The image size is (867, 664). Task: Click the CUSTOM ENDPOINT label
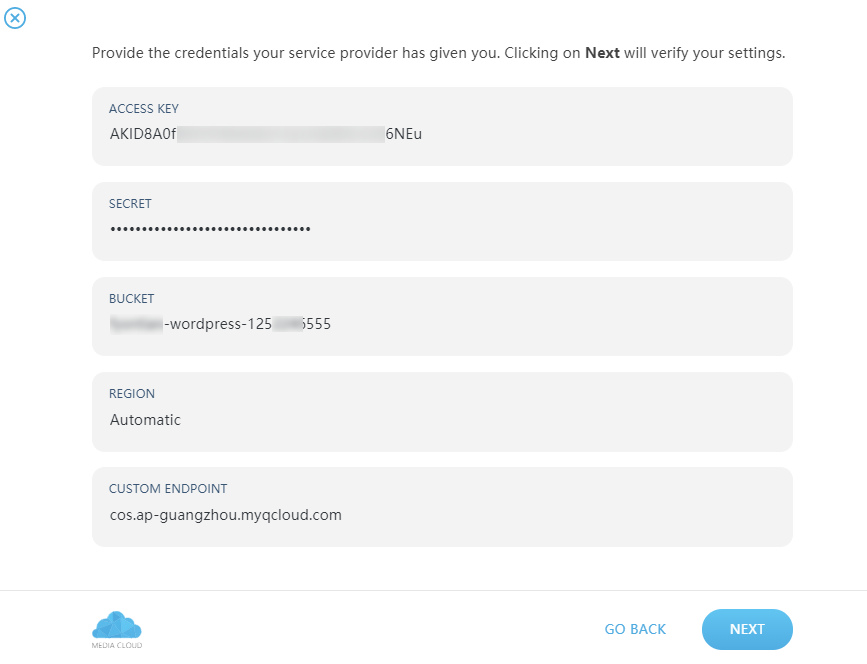pos(168,489)
